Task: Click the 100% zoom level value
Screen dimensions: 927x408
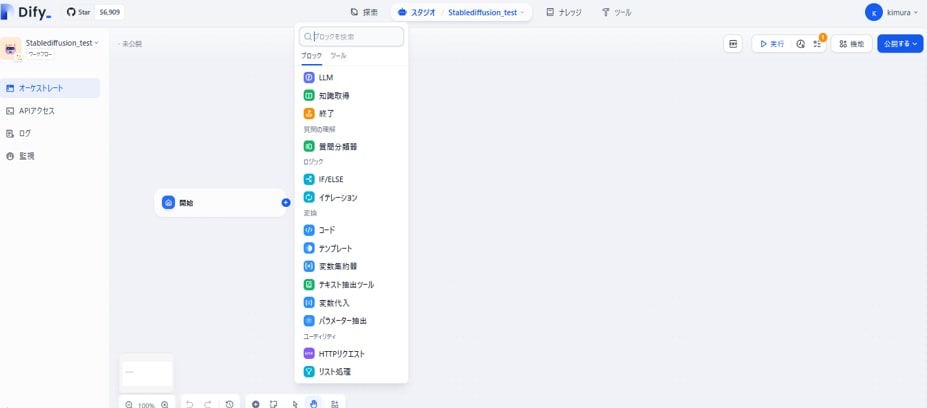Action: point(147,405)
